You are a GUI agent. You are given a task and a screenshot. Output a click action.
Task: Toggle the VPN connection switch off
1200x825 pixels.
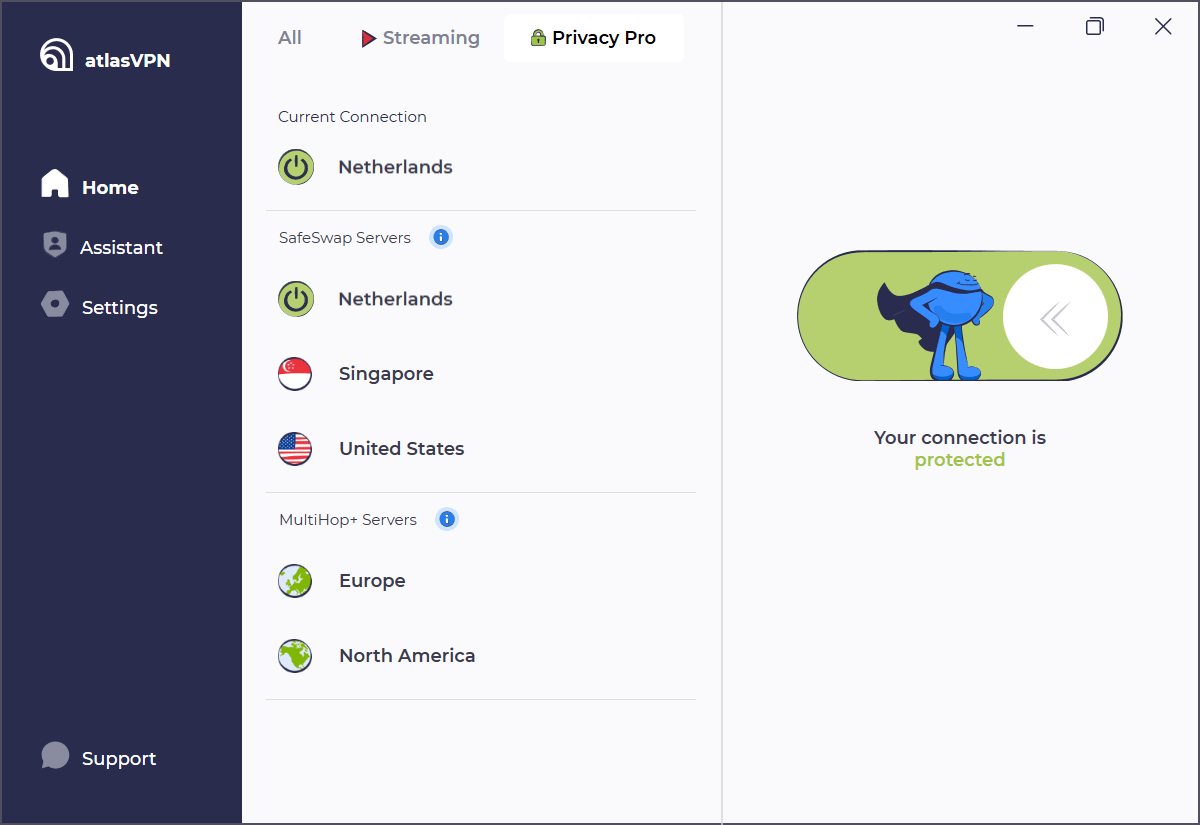point(960,316)
